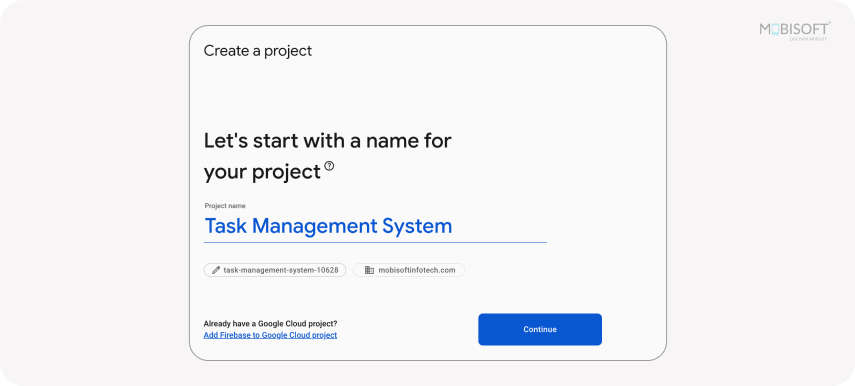Click the pencil edit icon for the project ID
The height and width of the screenshot is (386, 855).
coord(216,270)
